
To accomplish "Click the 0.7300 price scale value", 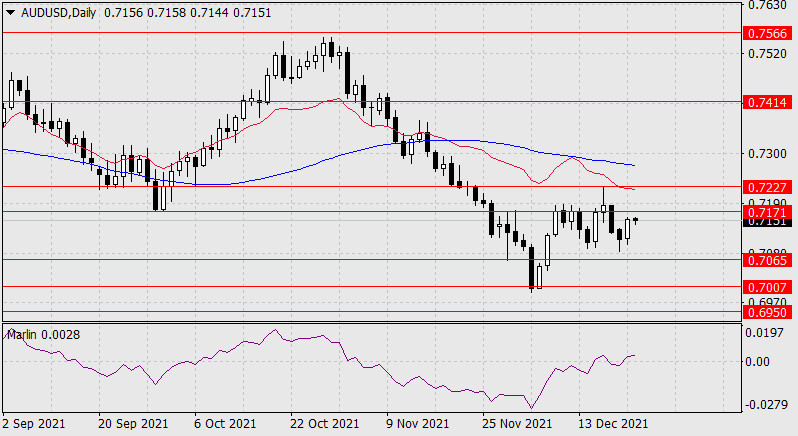I will (767, 154).
